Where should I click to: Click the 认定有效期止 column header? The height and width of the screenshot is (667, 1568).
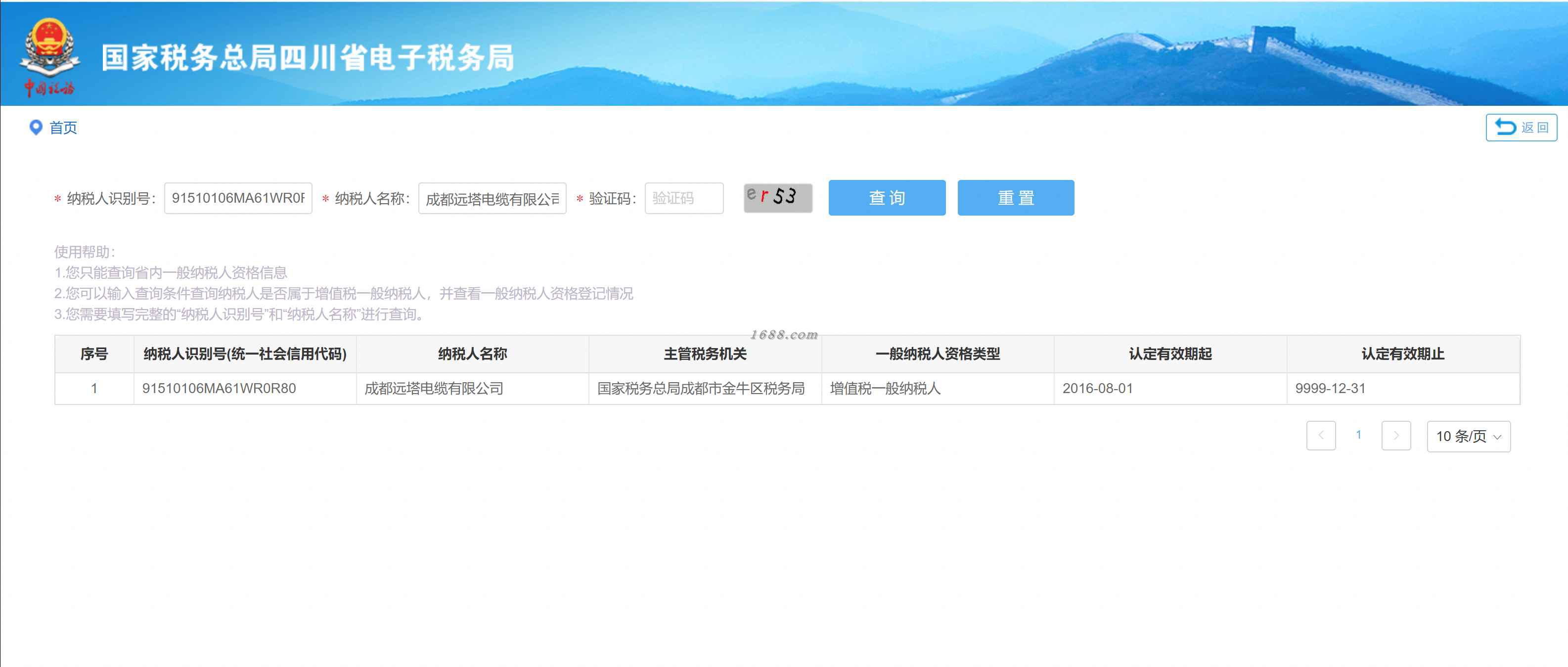point(1402,354)
